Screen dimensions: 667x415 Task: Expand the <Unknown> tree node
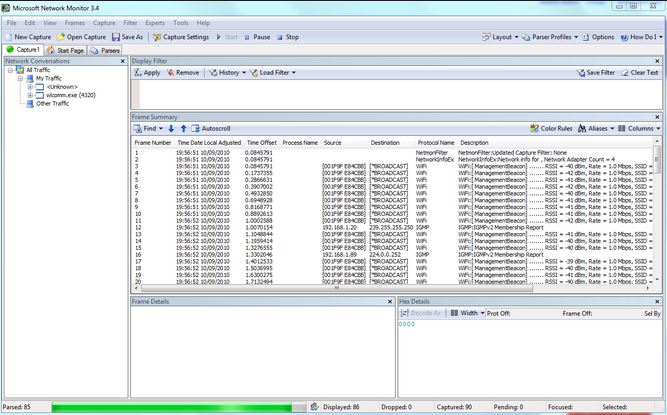click(x=30, y=87)
